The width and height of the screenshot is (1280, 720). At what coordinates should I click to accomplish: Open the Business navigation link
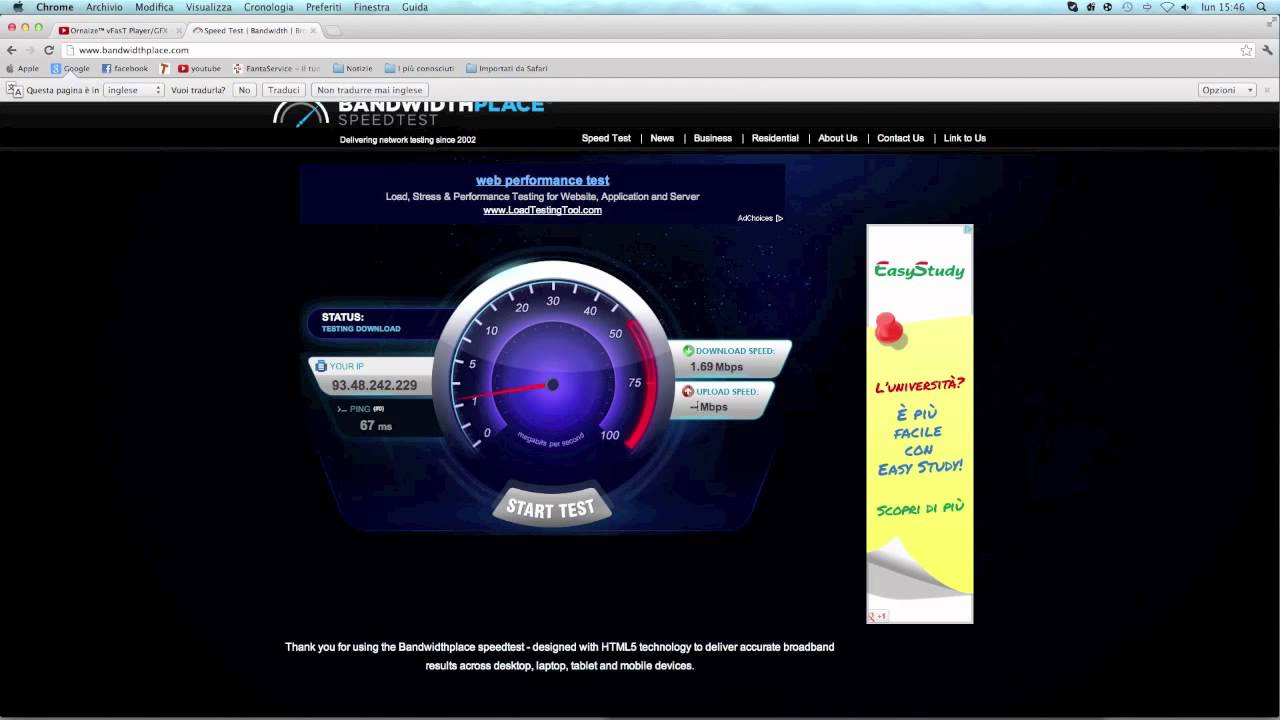coord(713,138)
